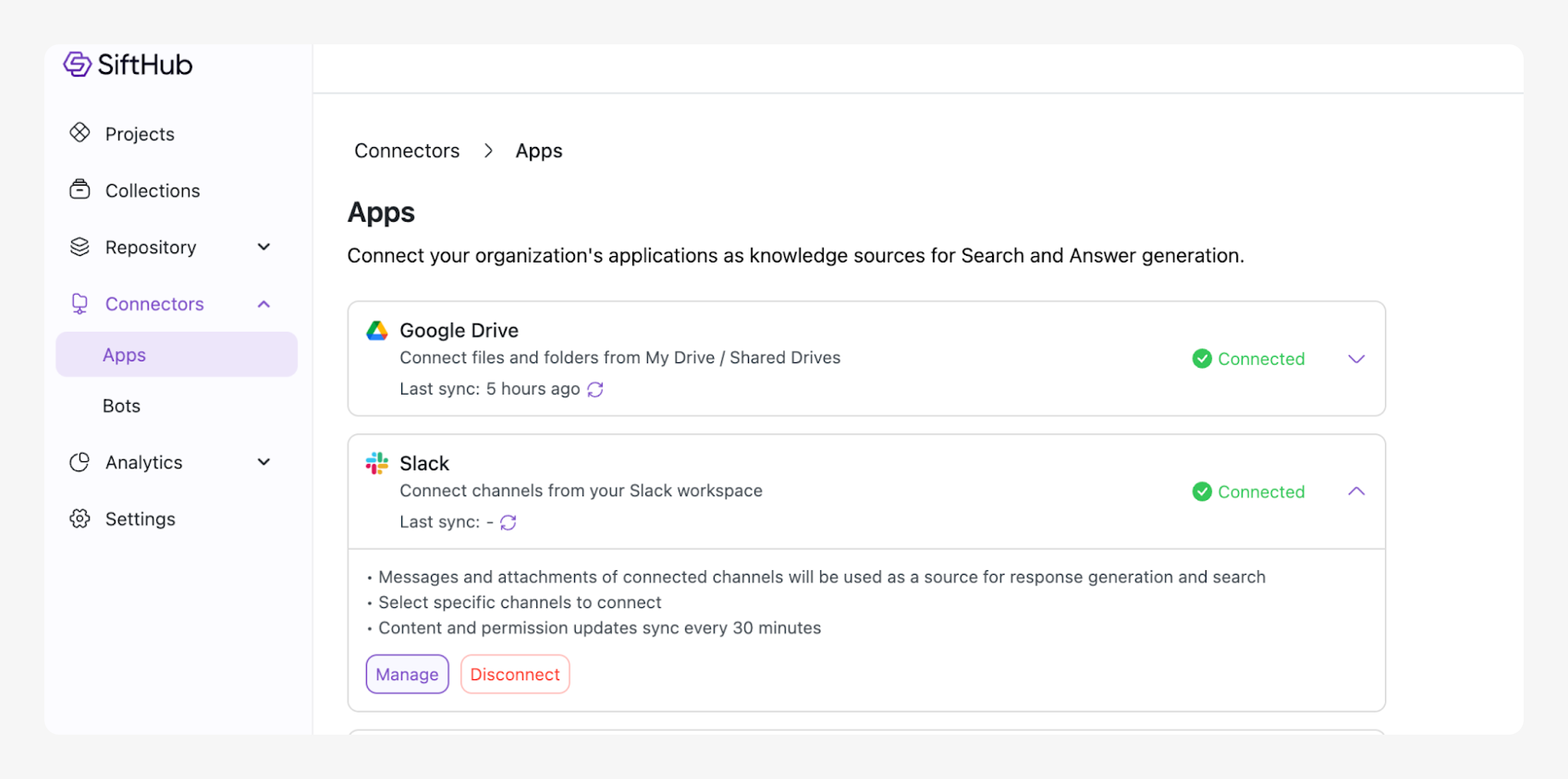Screen dimensions: 1568x779
Task: Expand the Analytics submenu chevron
Action: pyautogui.click(x=263, y=462)
